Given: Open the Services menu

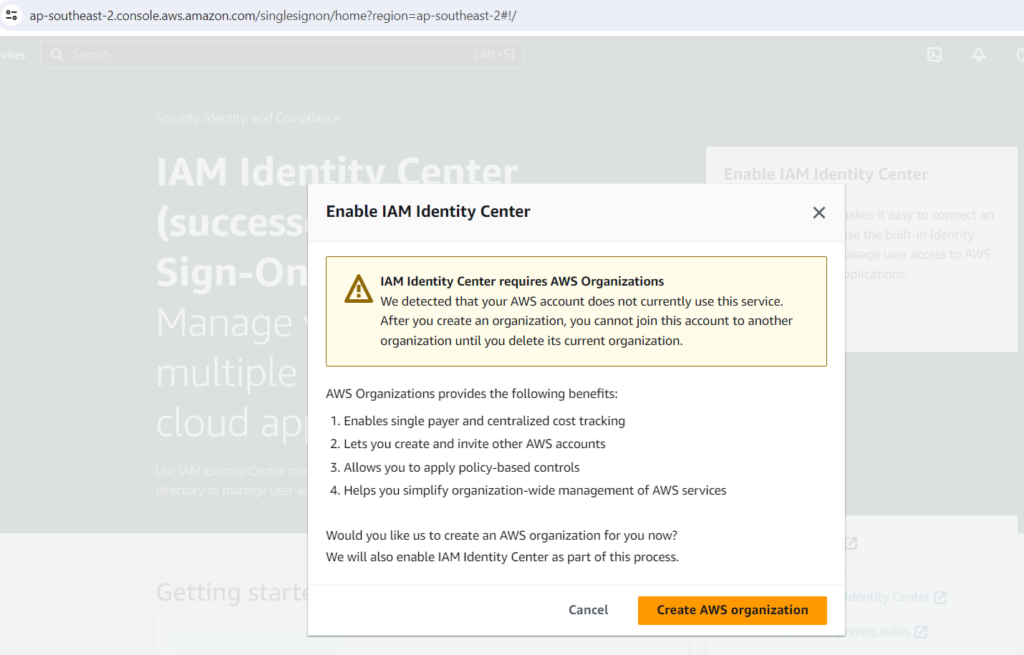Looking at the screenshot, I should point(12,55).
